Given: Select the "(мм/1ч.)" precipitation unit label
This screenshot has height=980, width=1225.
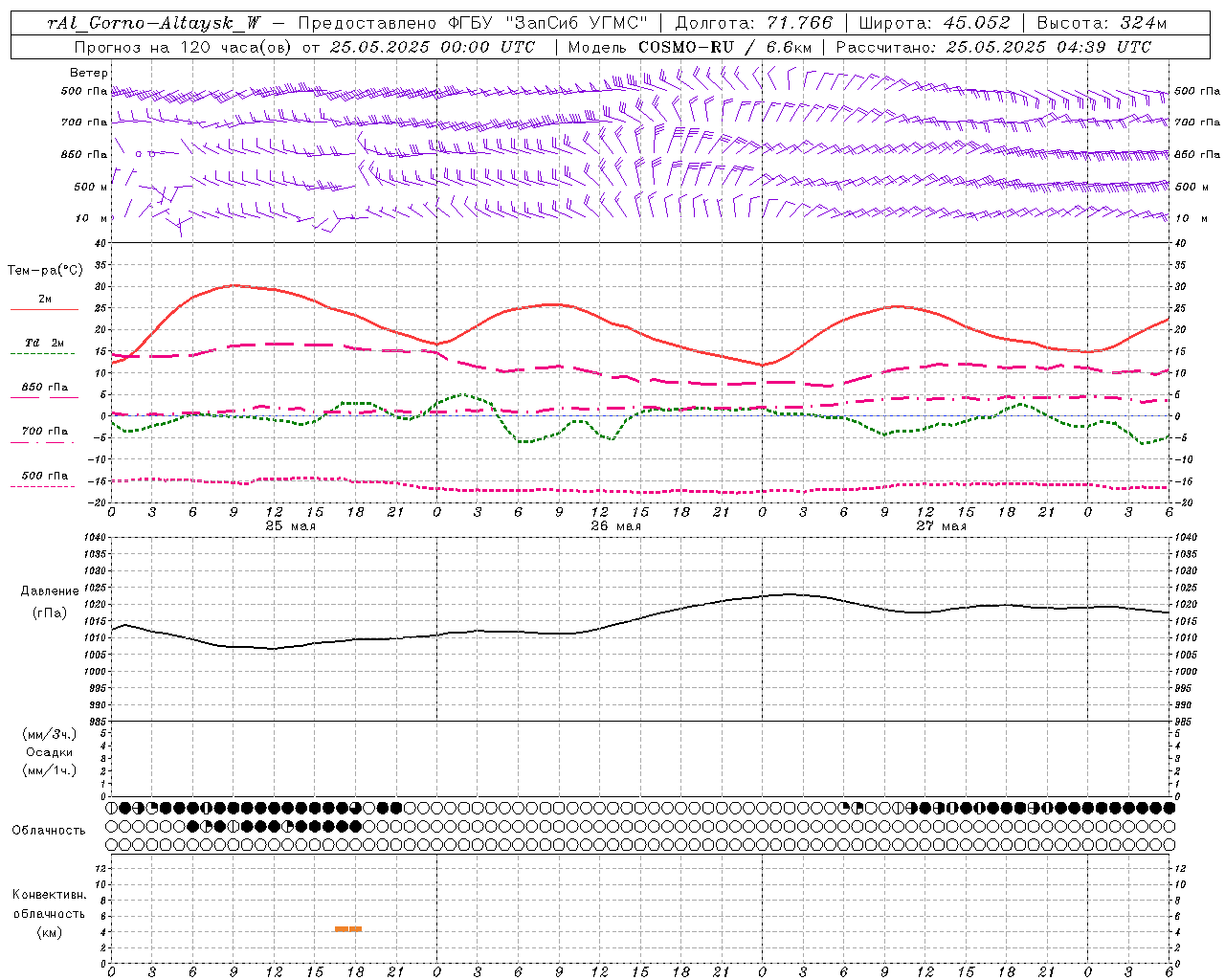Looking at the screenshot, I should point(49,771).
